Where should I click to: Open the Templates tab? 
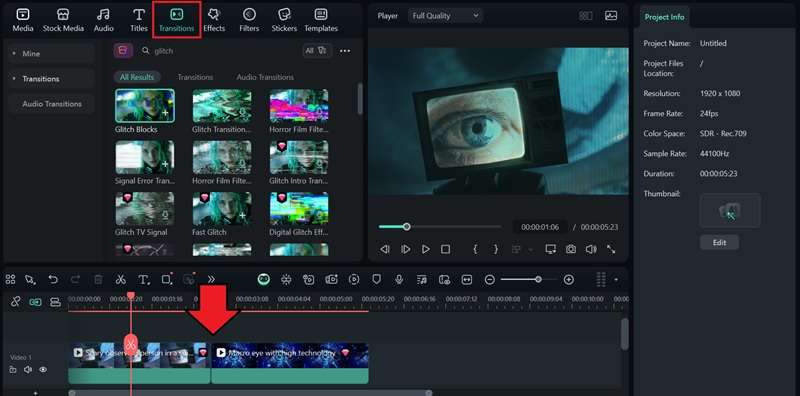321,20
